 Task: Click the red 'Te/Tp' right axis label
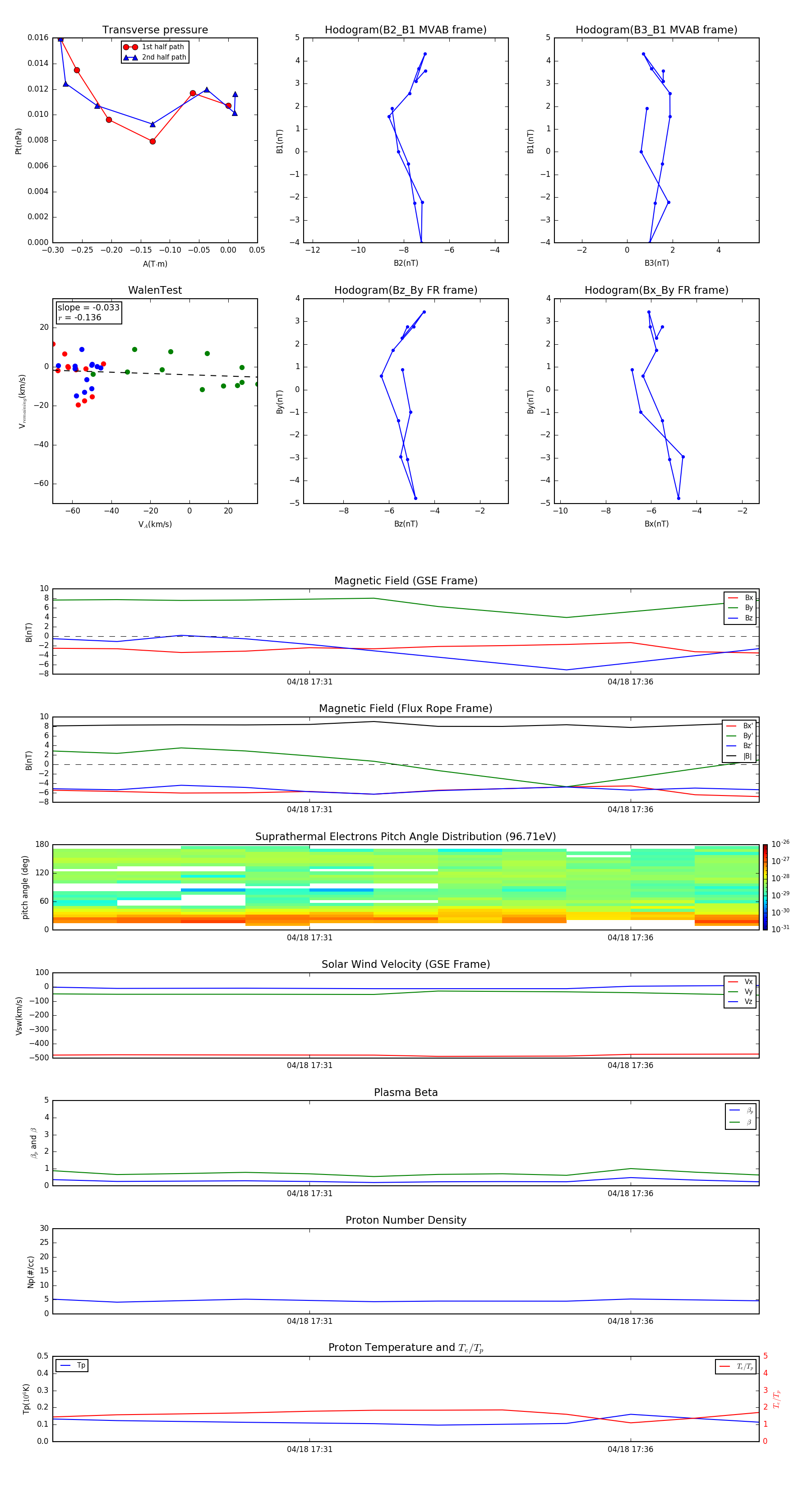777,1399
